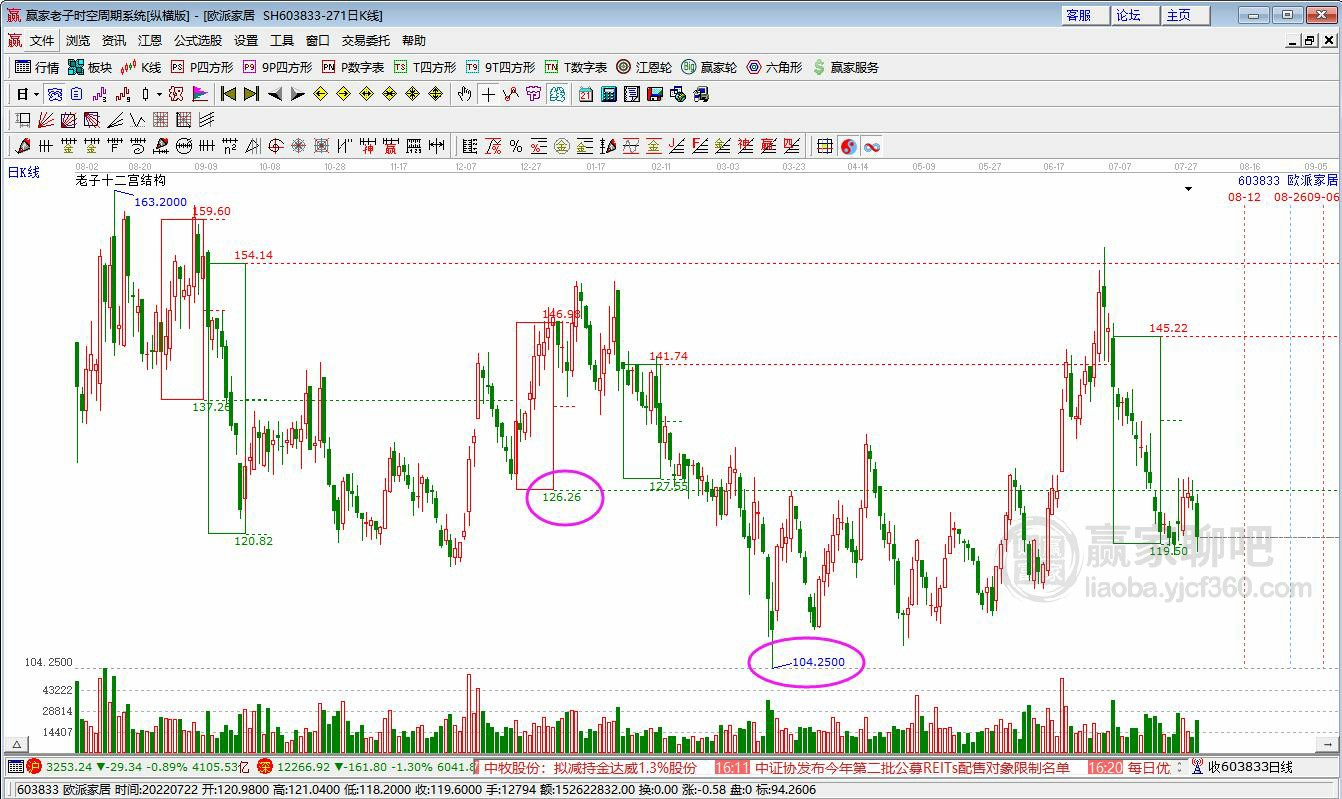Open the 9P四方形 tool
Screen dimensions: 1342x799
coord(277,67)
